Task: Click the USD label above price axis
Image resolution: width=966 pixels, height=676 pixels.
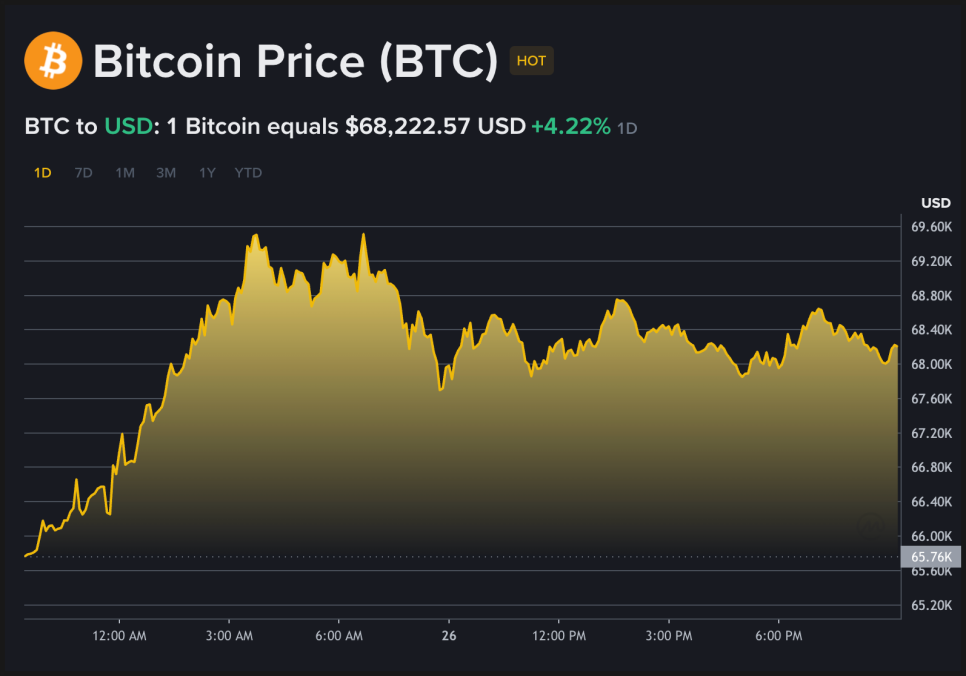Action: [935, 203]
